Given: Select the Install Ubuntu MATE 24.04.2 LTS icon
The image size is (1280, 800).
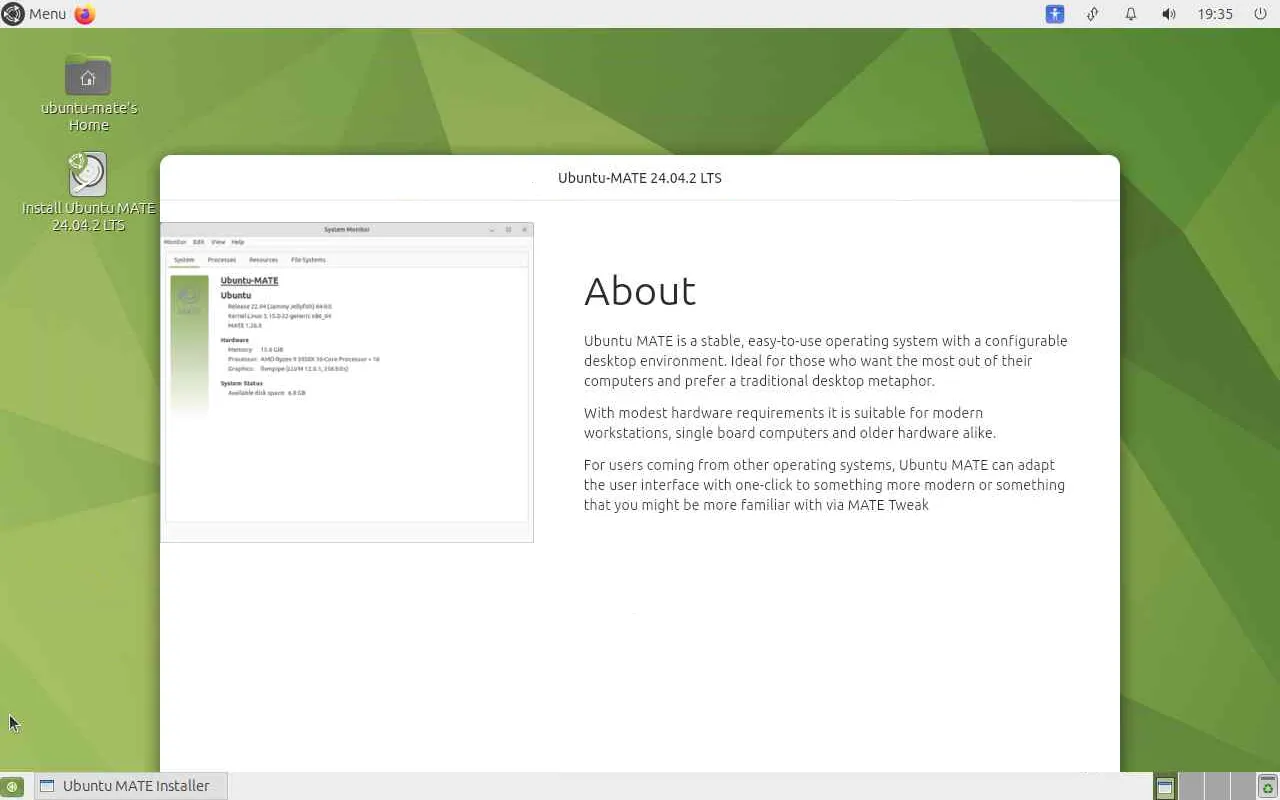Looking at the screenshot, I should 89,192.
